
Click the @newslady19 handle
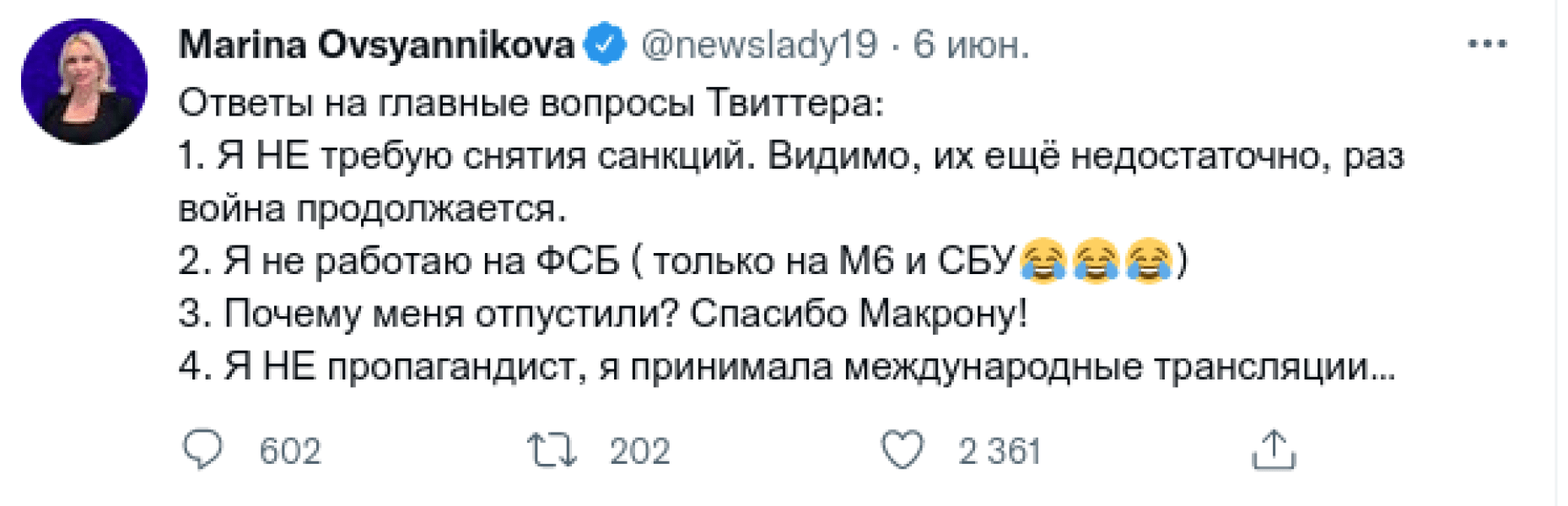tap(757, 46)
